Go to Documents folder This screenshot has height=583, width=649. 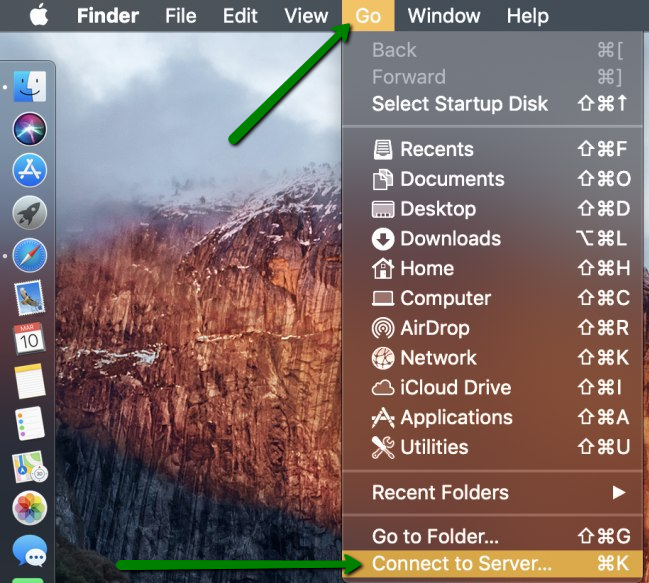tap(493, 179)
